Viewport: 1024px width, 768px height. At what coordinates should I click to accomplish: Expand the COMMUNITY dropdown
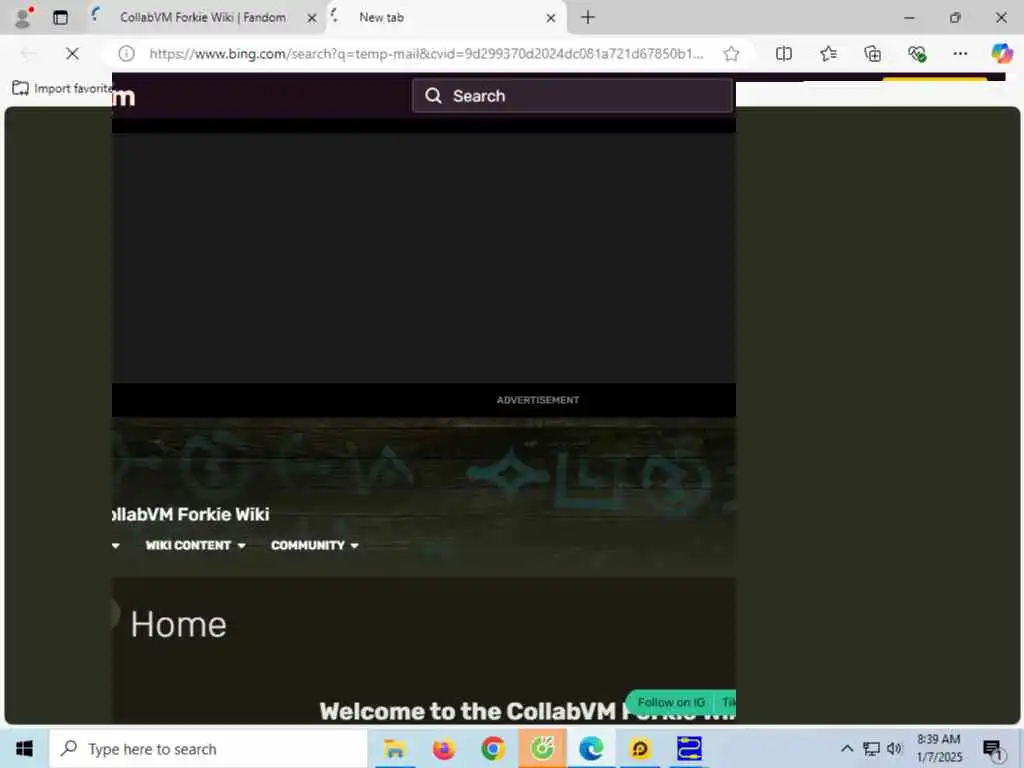[x=315, y=545]
